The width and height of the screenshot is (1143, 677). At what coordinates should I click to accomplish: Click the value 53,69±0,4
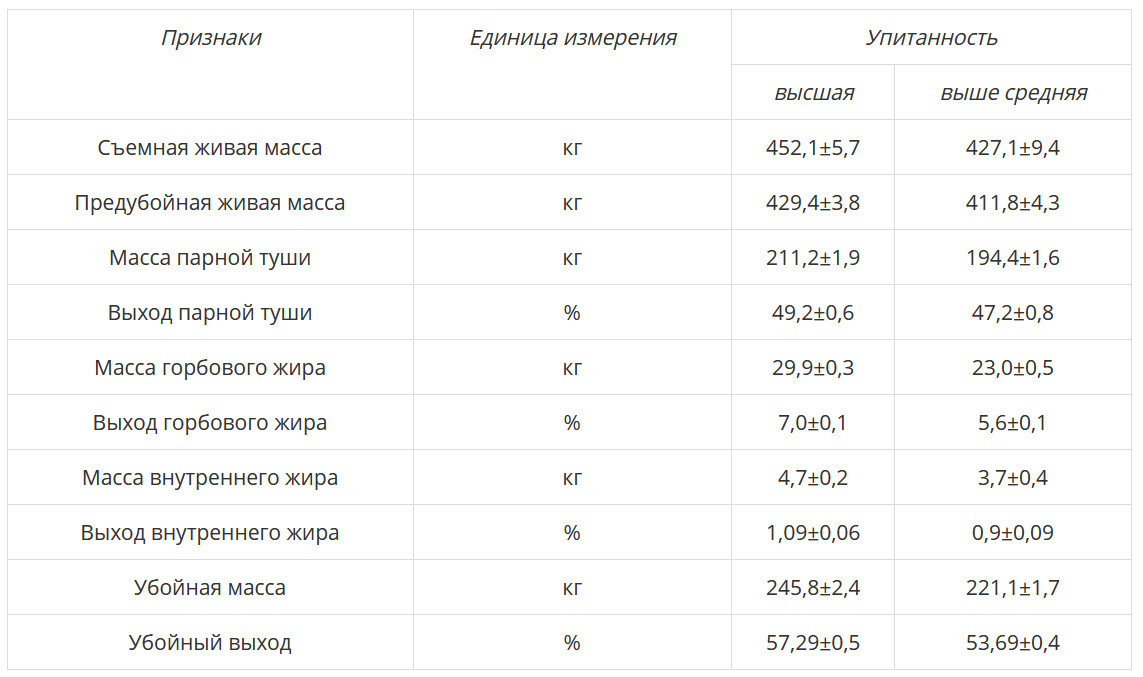(x=1013, y=642)
